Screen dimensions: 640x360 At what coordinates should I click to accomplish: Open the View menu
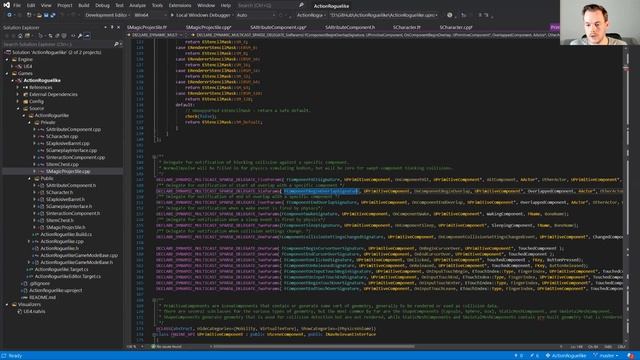(46, 5)
